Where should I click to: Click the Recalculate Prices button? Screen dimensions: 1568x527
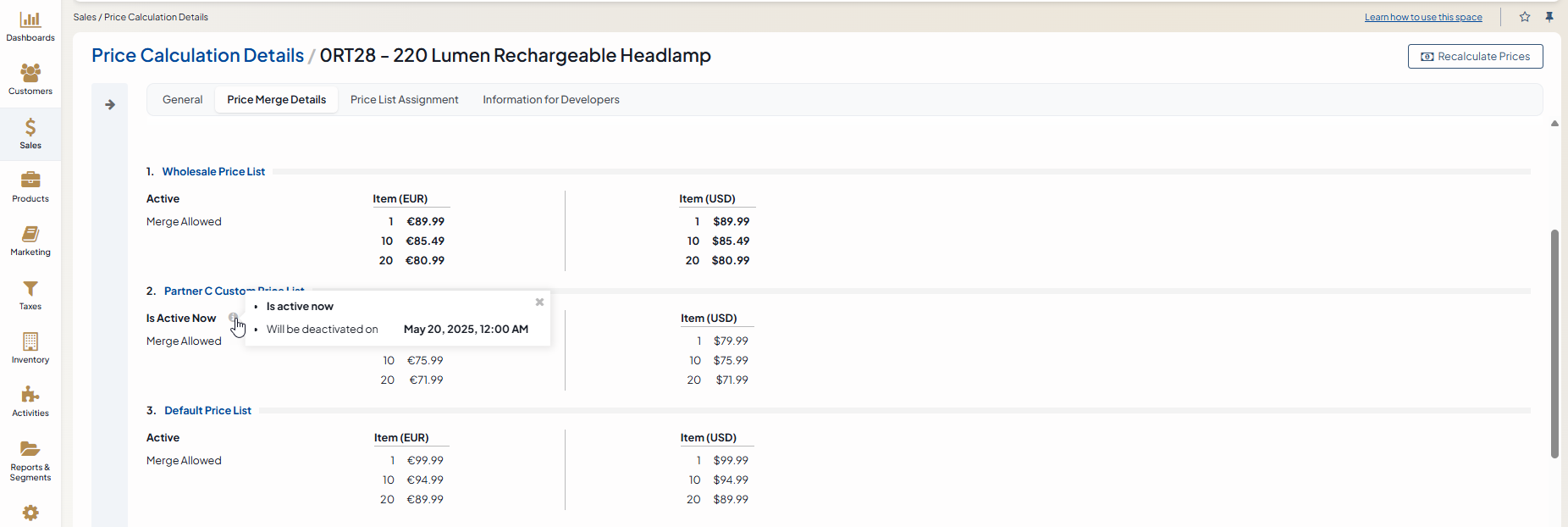(x=1475, y=57)
